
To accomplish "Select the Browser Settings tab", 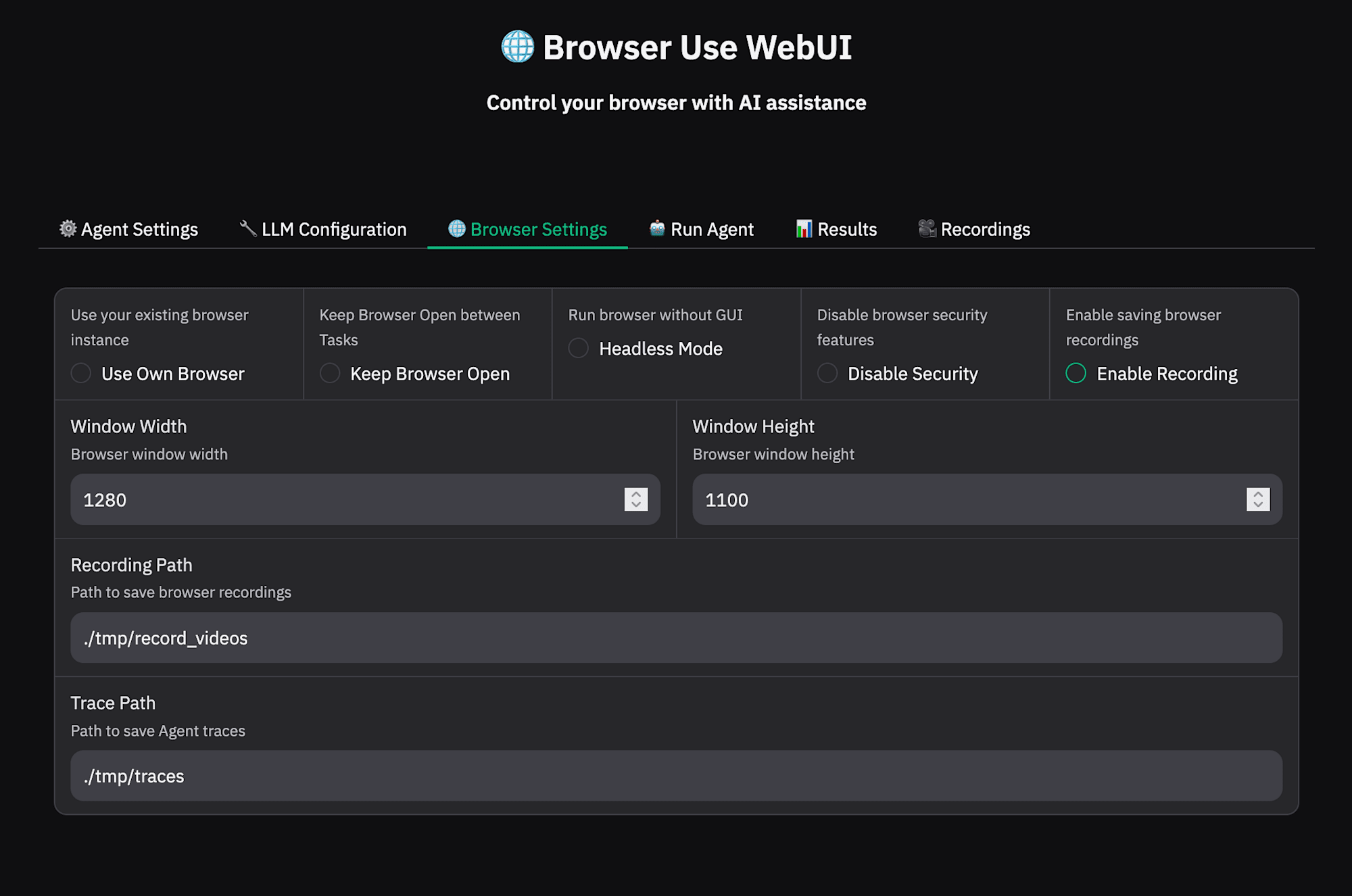I will [527, 229].
